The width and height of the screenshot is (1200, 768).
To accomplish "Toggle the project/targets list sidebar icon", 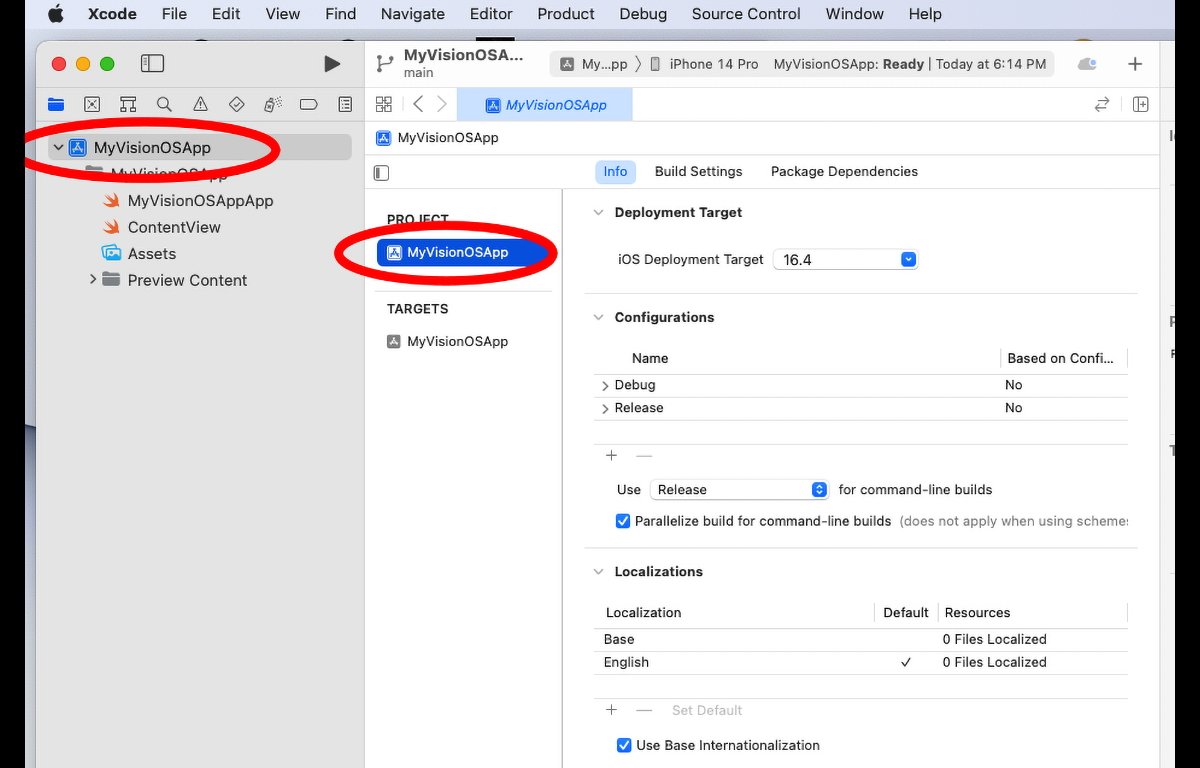I will tap(381, 172).
